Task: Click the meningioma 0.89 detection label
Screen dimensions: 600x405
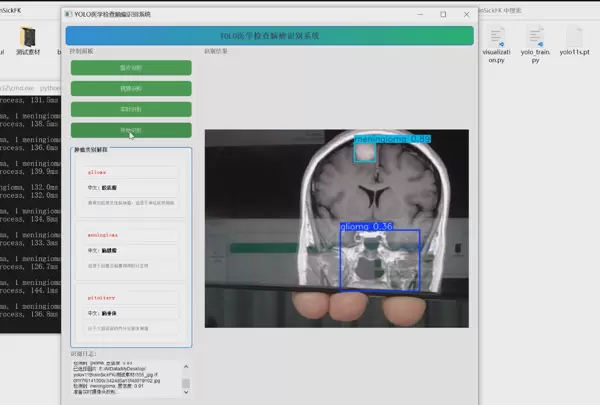Action: [393, 139]
